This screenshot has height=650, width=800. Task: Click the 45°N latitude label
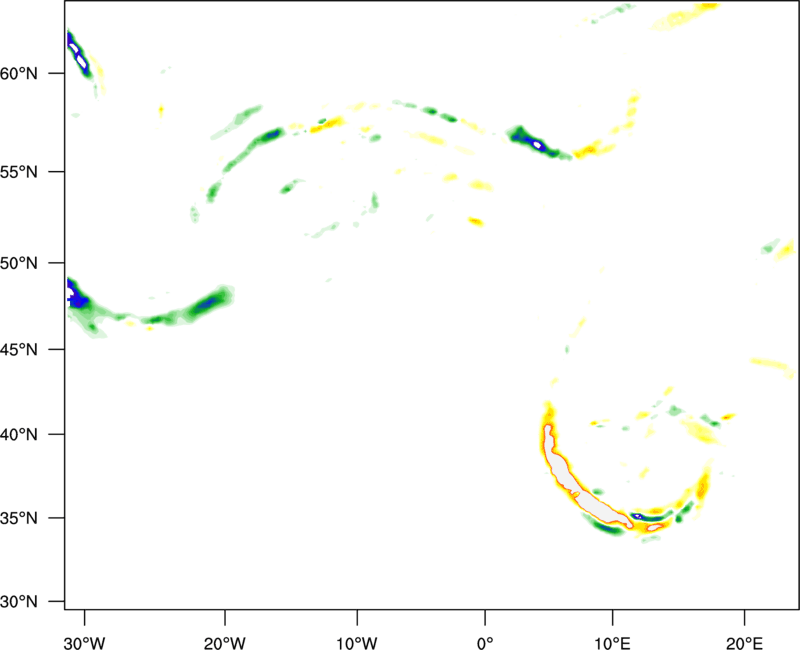point(19,349)
